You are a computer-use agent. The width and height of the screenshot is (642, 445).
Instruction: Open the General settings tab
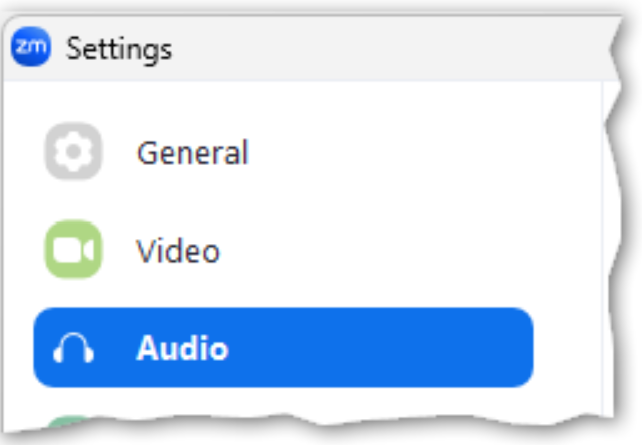pos(190,153)
